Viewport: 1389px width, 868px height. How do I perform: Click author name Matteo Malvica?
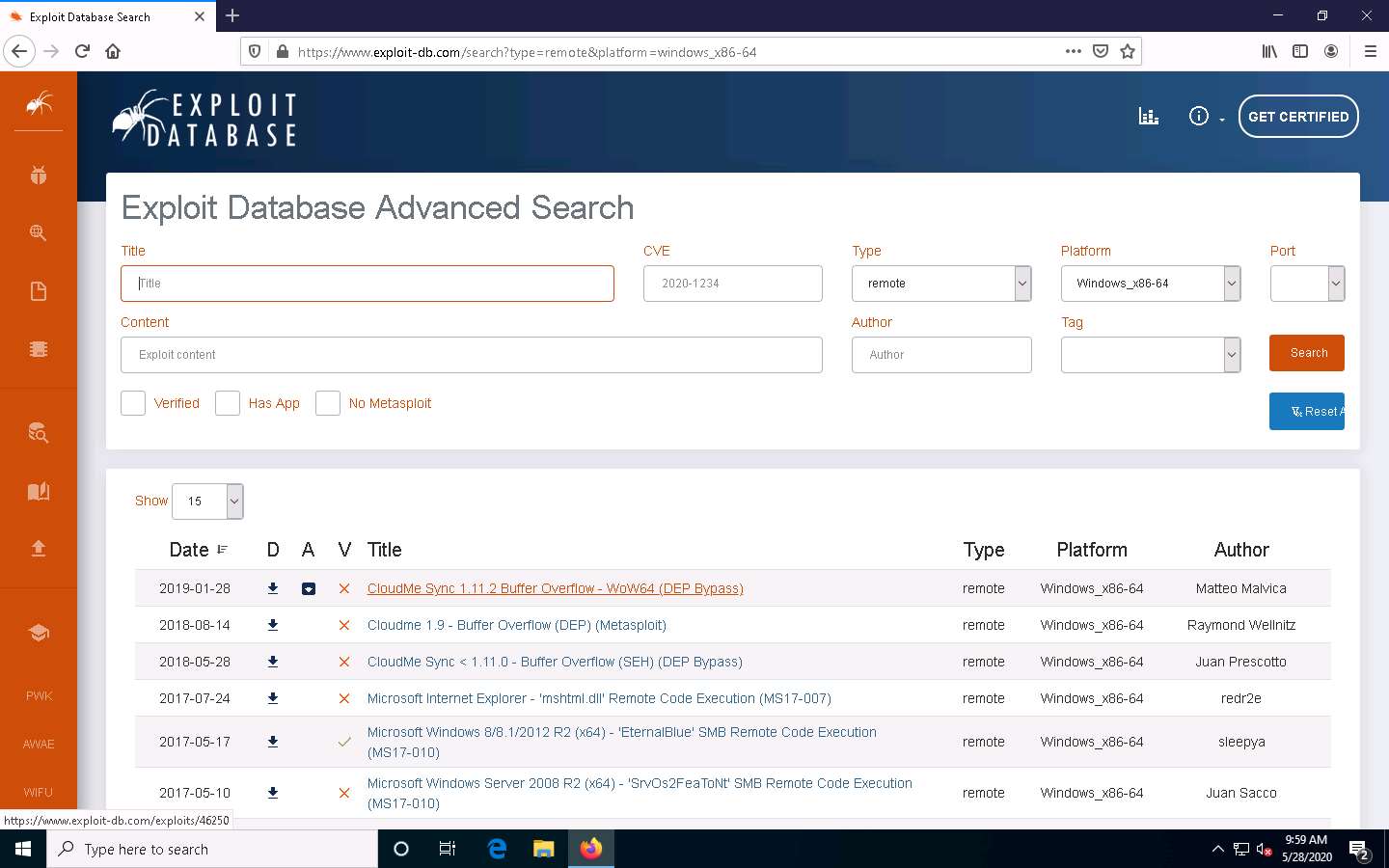click(x=1240, y=588)
